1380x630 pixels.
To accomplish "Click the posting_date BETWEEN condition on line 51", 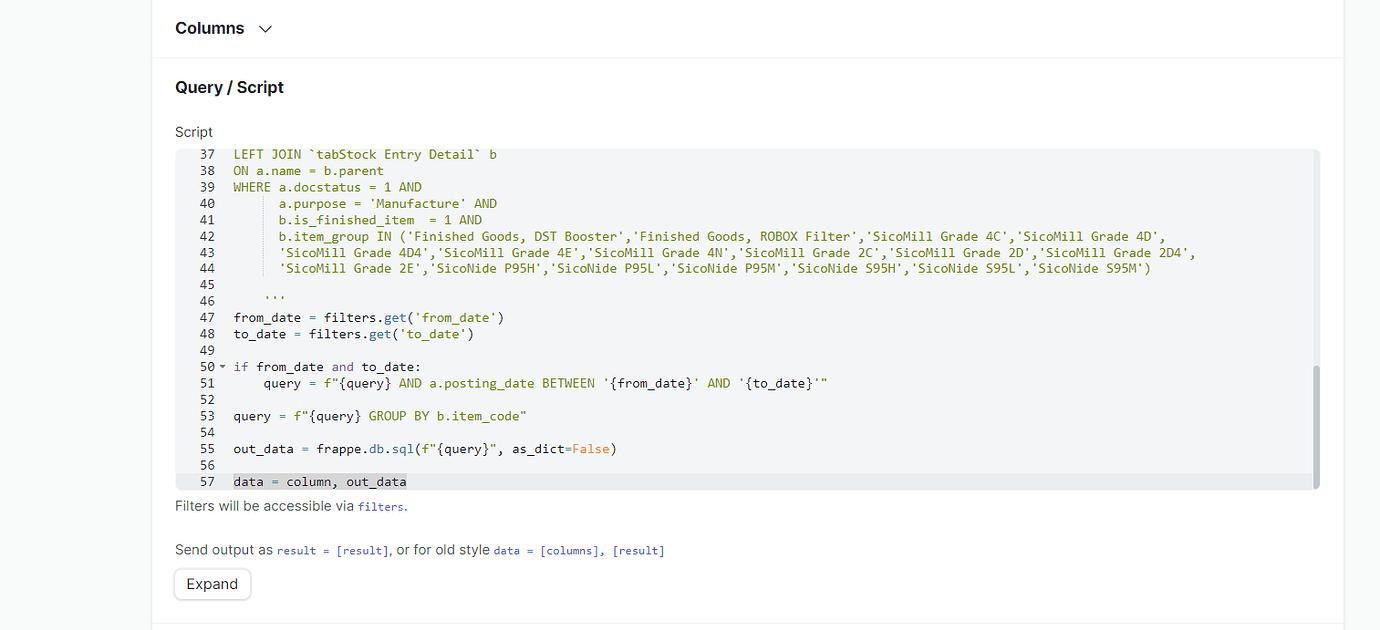I will (x=509, y=382).
